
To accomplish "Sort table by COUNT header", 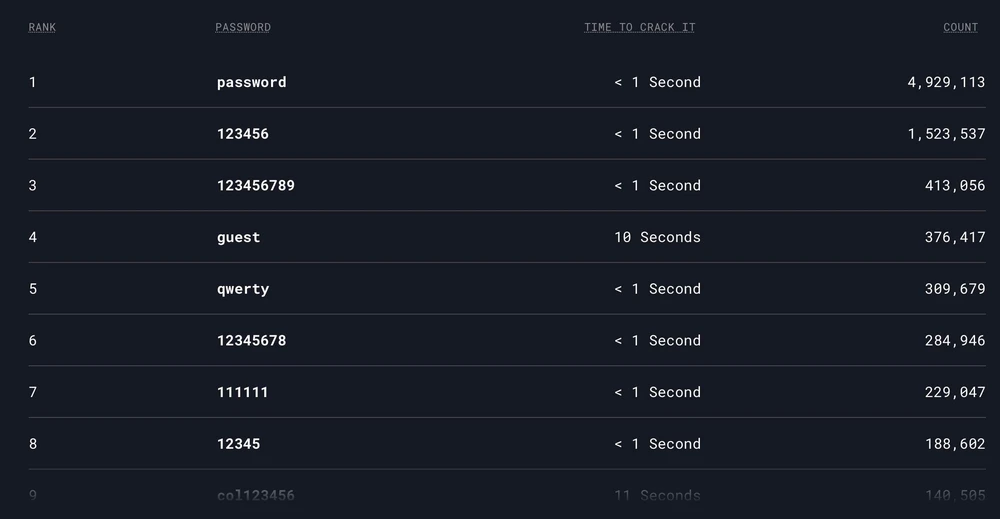I will click(960, 27).
